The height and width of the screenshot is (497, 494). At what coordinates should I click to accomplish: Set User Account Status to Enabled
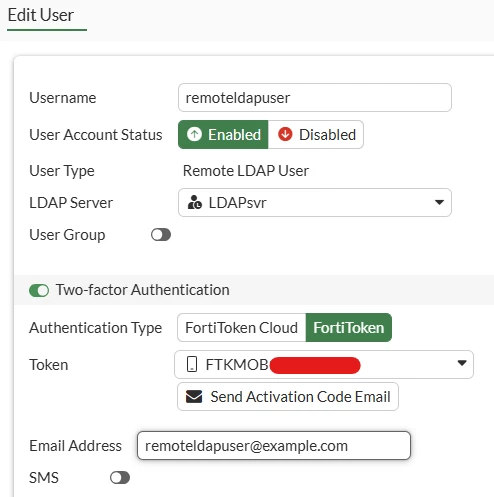click(223, 135)
